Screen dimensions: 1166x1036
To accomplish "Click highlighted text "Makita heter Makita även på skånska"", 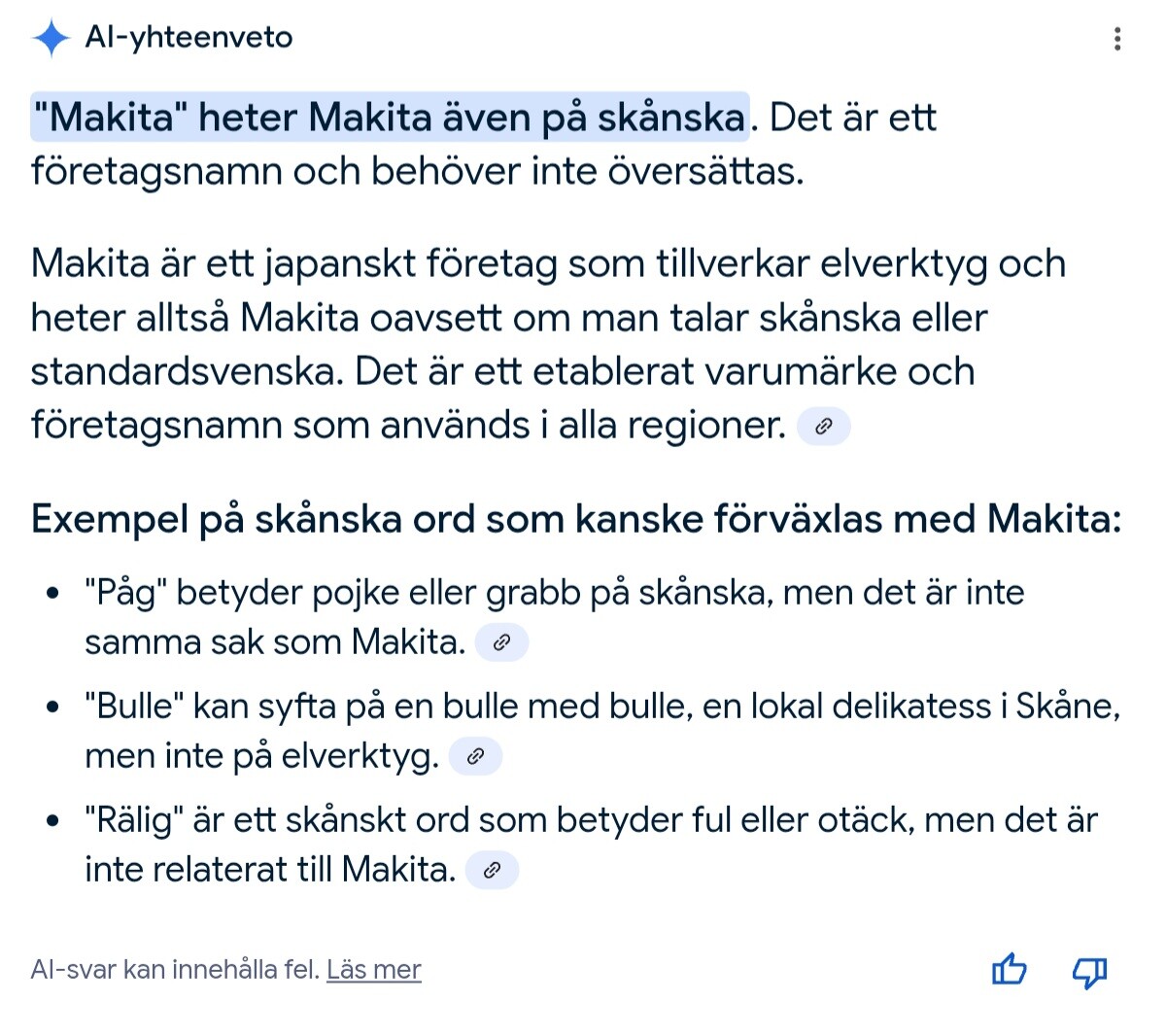I will coord(390,118).
